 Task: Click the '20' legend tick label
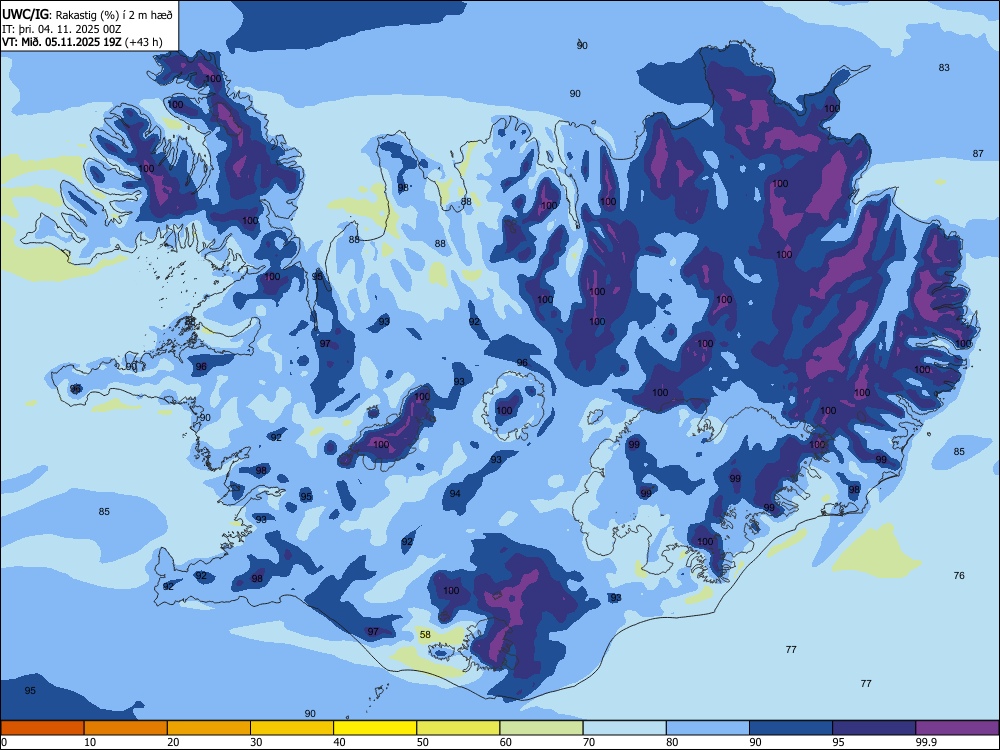(173, 742)
